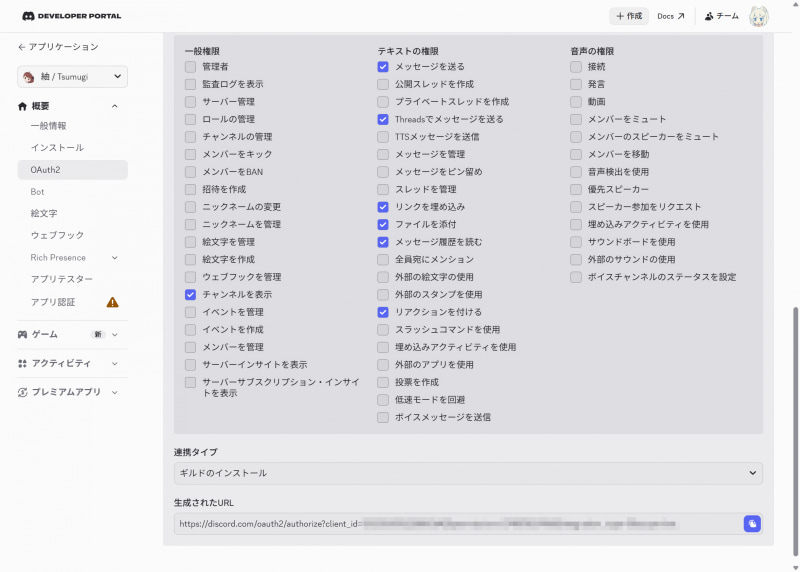The height and width of the screenshot is (572, 800).
Task: Click the scrollbar down arrow
Action: click(796, 567)
